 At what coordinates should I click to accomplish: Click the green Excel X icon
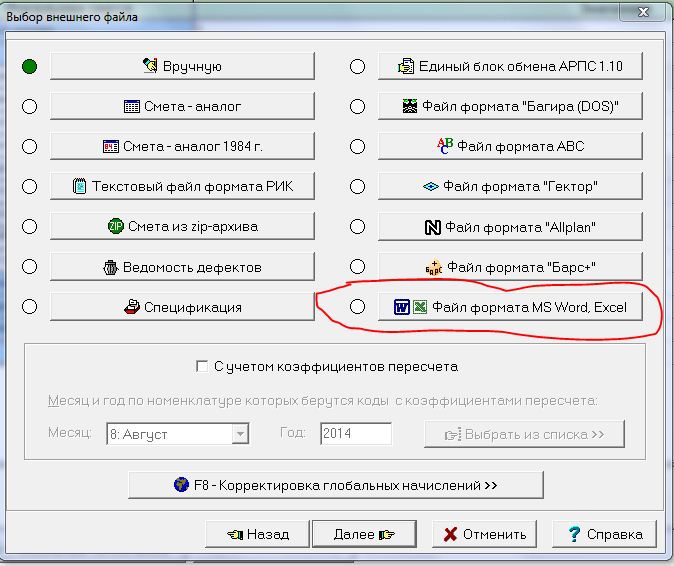[x=420, y=307]
